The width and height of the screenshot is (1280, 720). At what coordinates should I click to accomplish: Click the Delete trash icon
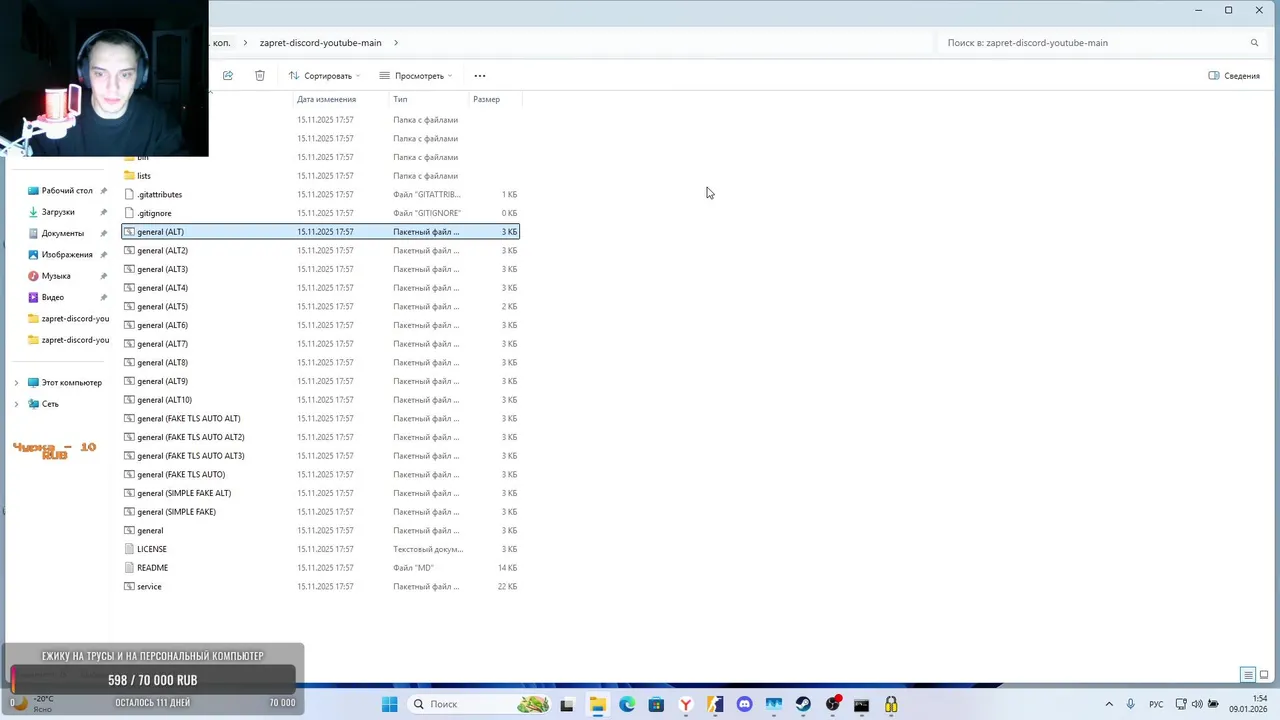click(x=260, y=76)
